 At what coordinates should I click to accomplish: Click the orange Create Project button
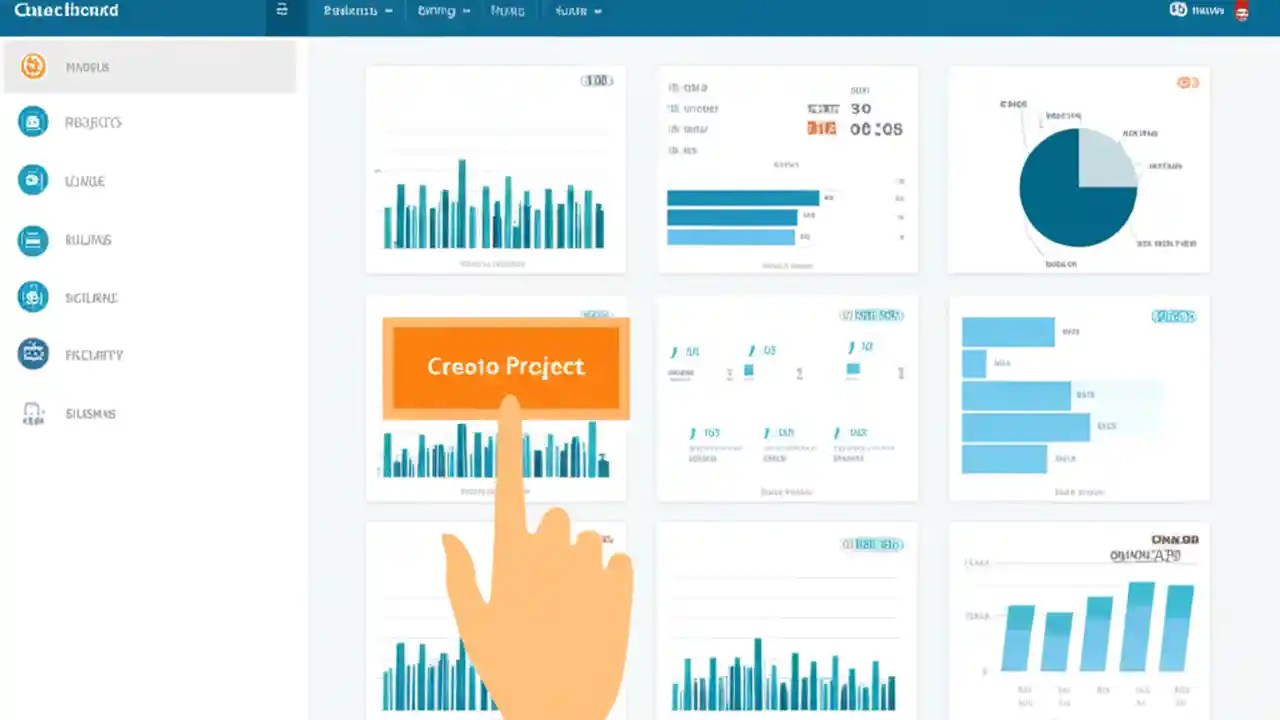pyautogui.click(x=505, y=366)
